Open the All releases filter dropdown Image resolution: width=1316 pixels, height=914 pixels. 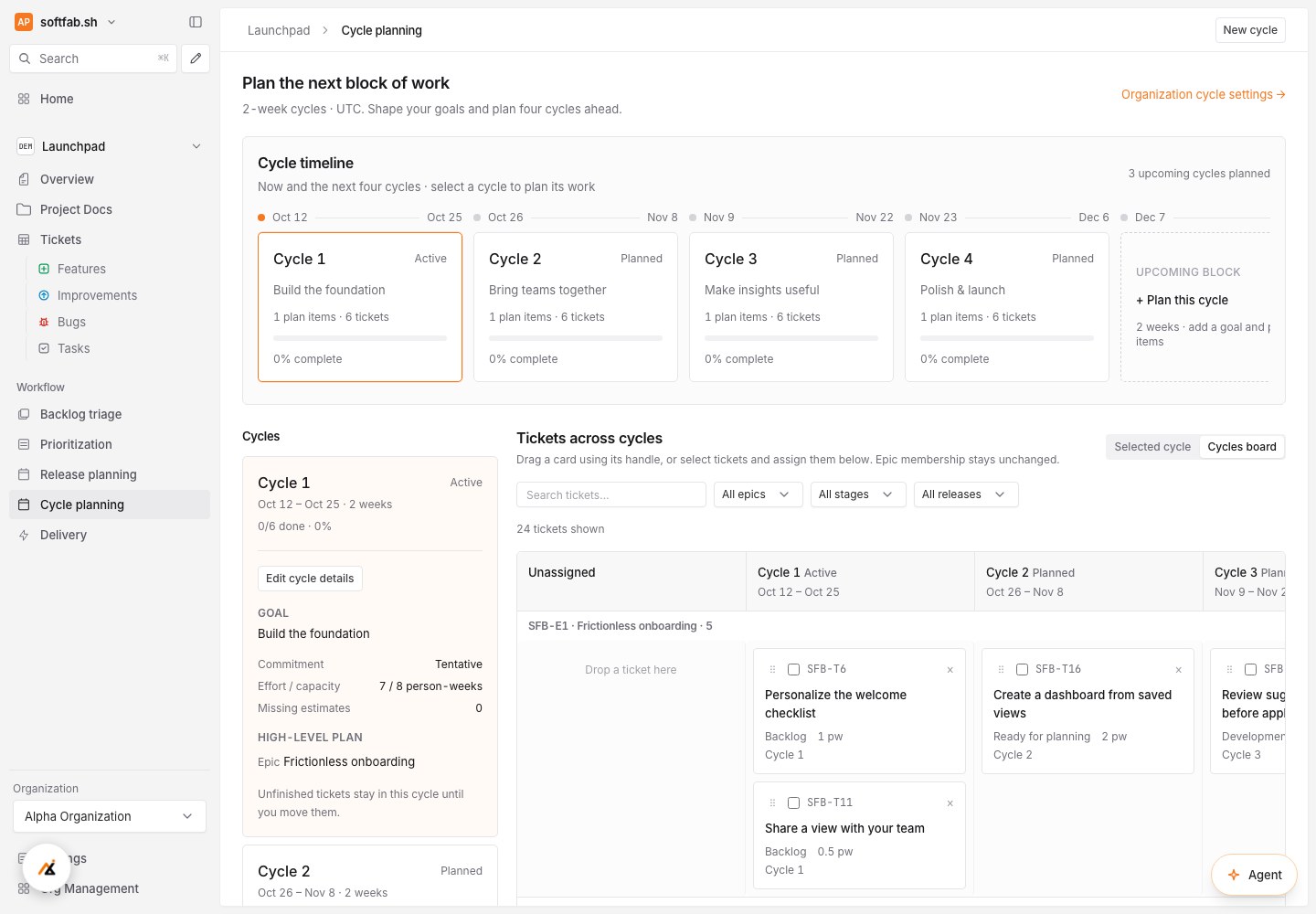[x=966, y=494]
